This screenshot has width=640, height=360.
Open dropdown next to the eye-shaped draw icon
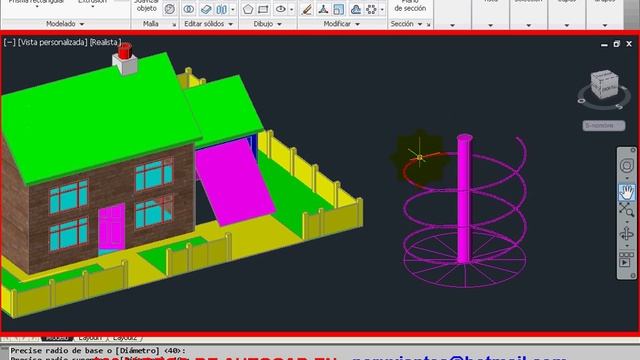291,9
